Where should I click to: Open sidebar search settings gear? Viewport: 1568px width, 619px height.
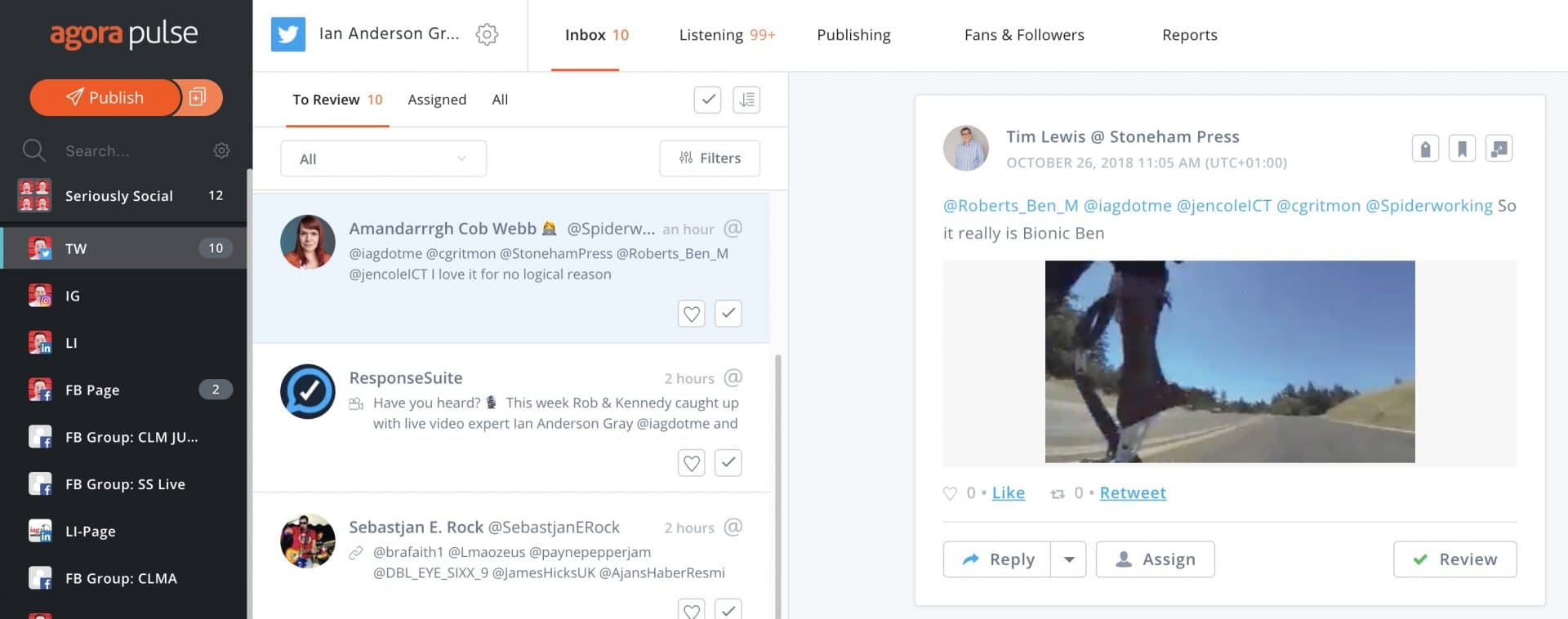pyautogui.click(x=221, y=150)
